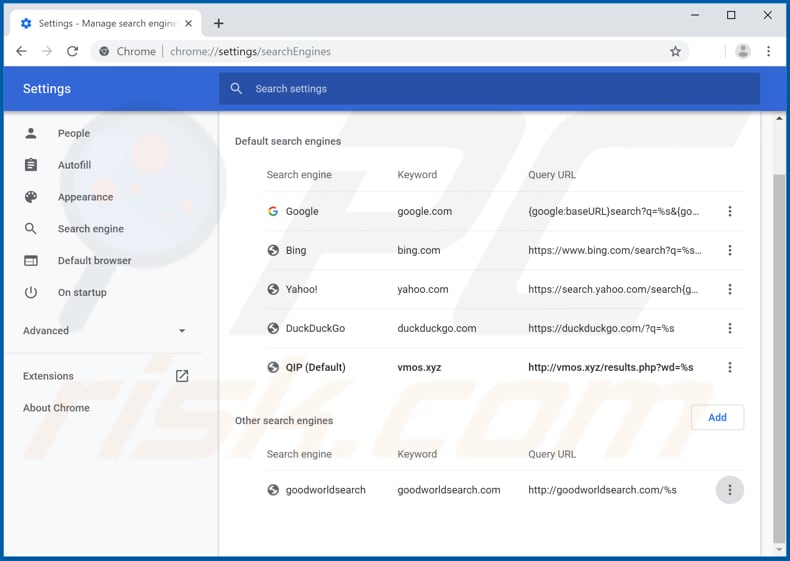
Task: Reload the settings page
Action: (73, 51)
